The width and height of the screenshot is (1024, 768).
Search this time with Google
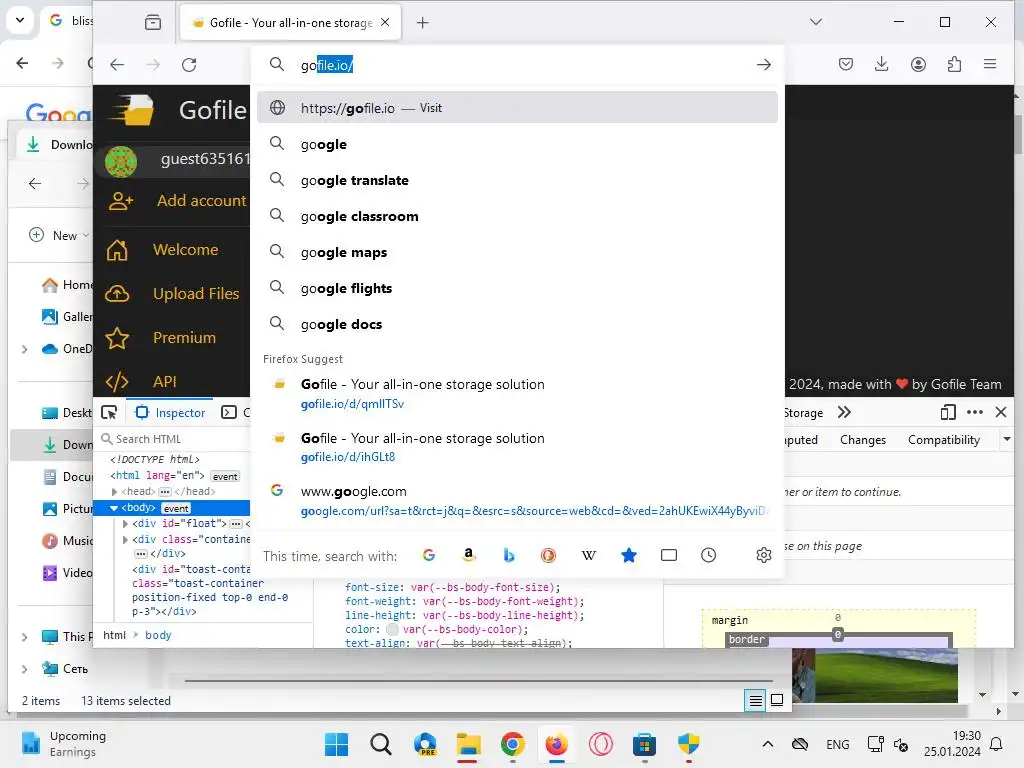(x=429, y=555)
